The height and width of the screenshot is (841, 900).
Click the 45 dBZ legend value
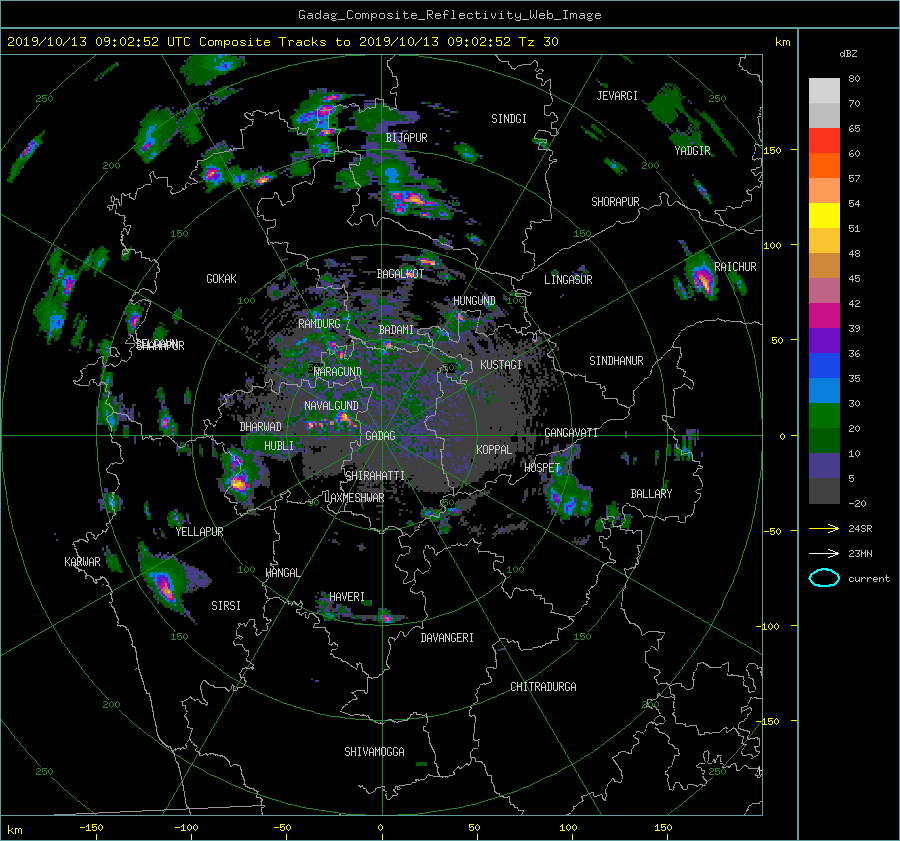click(x=854, y=278)
